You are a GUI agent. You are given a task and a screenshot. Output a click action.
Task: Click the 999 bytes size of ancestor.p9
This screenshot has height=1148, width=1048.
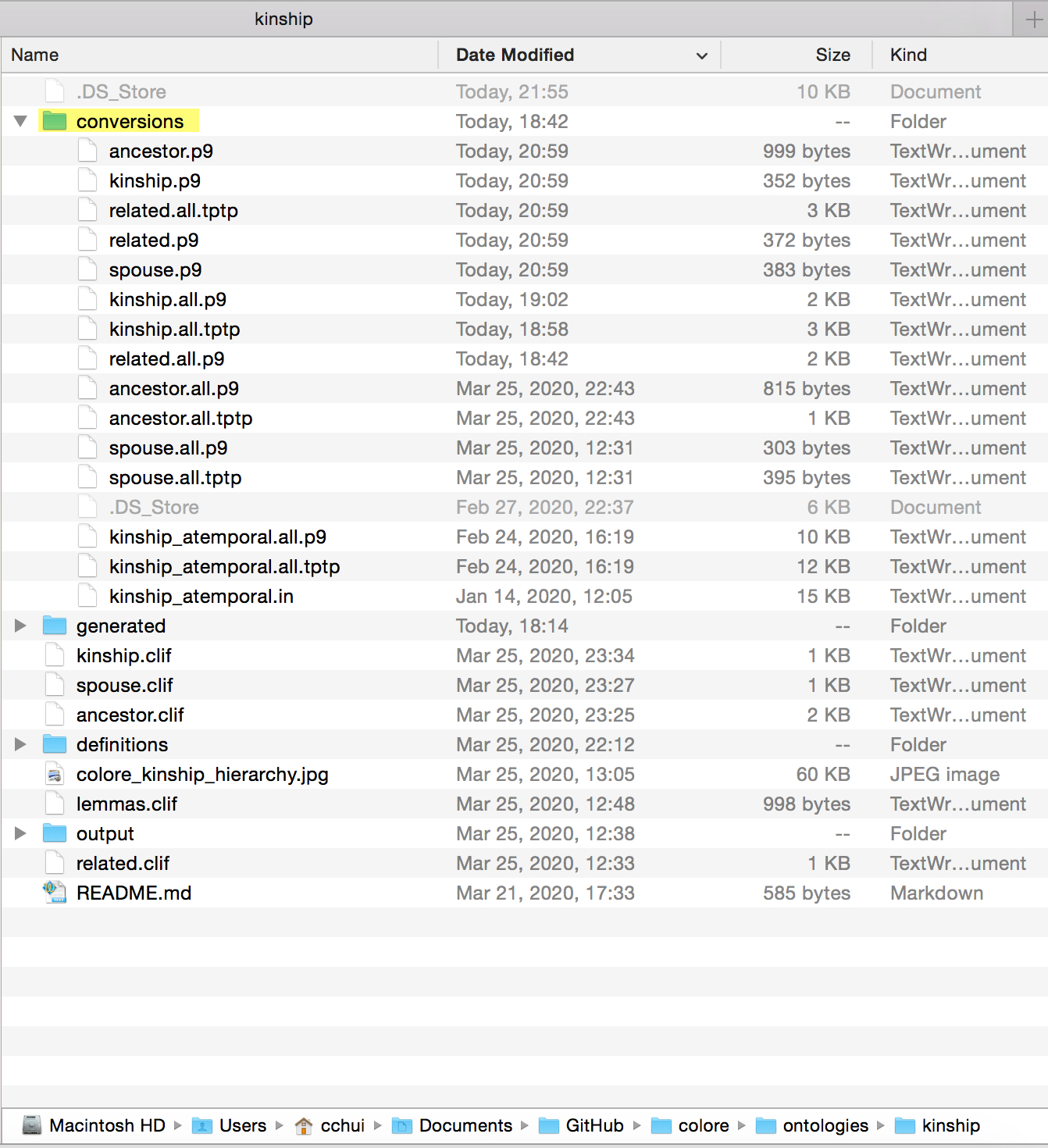click(x=806, y=151)
